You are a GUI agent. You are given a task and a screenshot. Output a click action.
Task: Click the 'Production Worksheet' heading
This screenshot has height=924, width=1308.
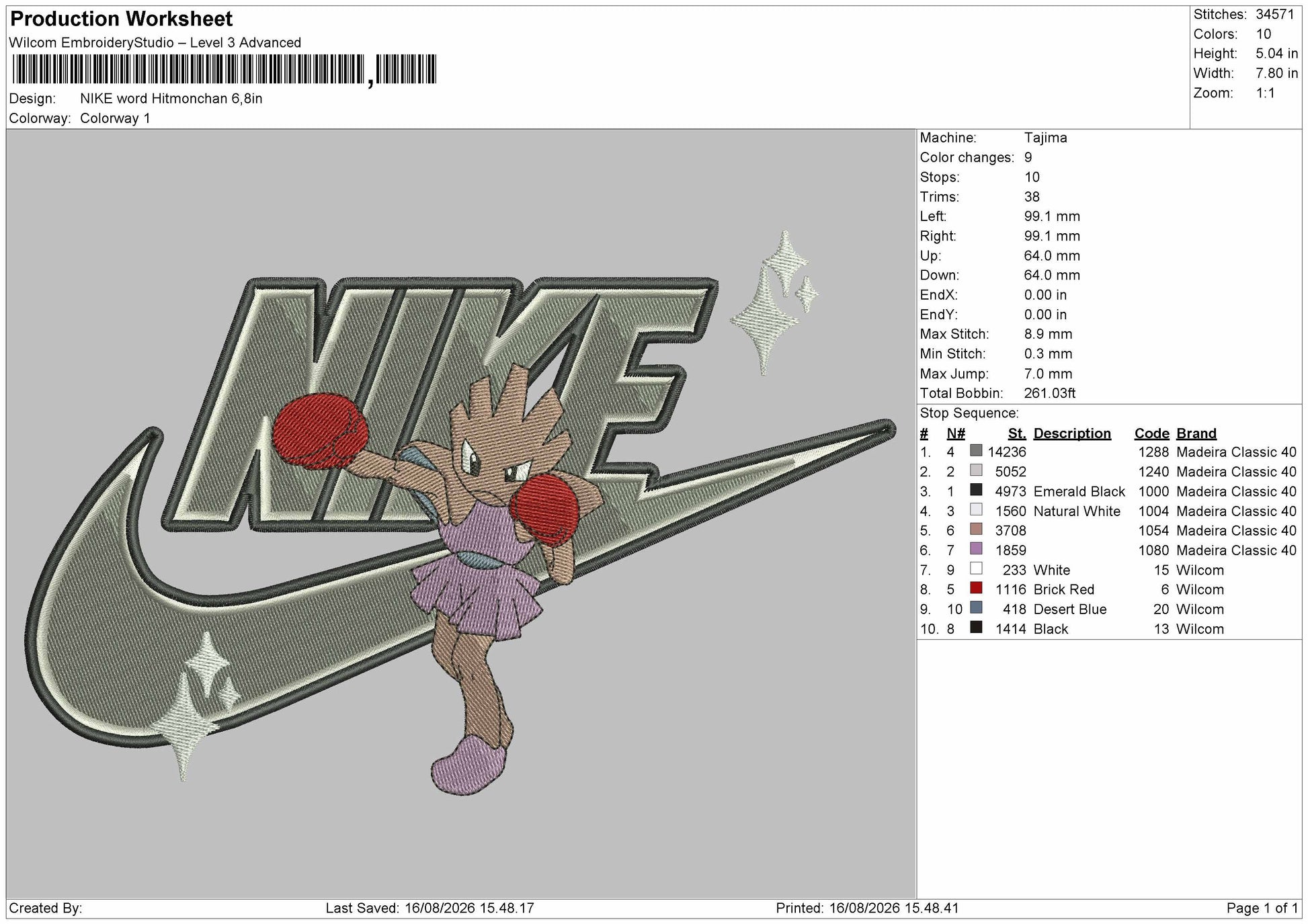tap(122, 19)
